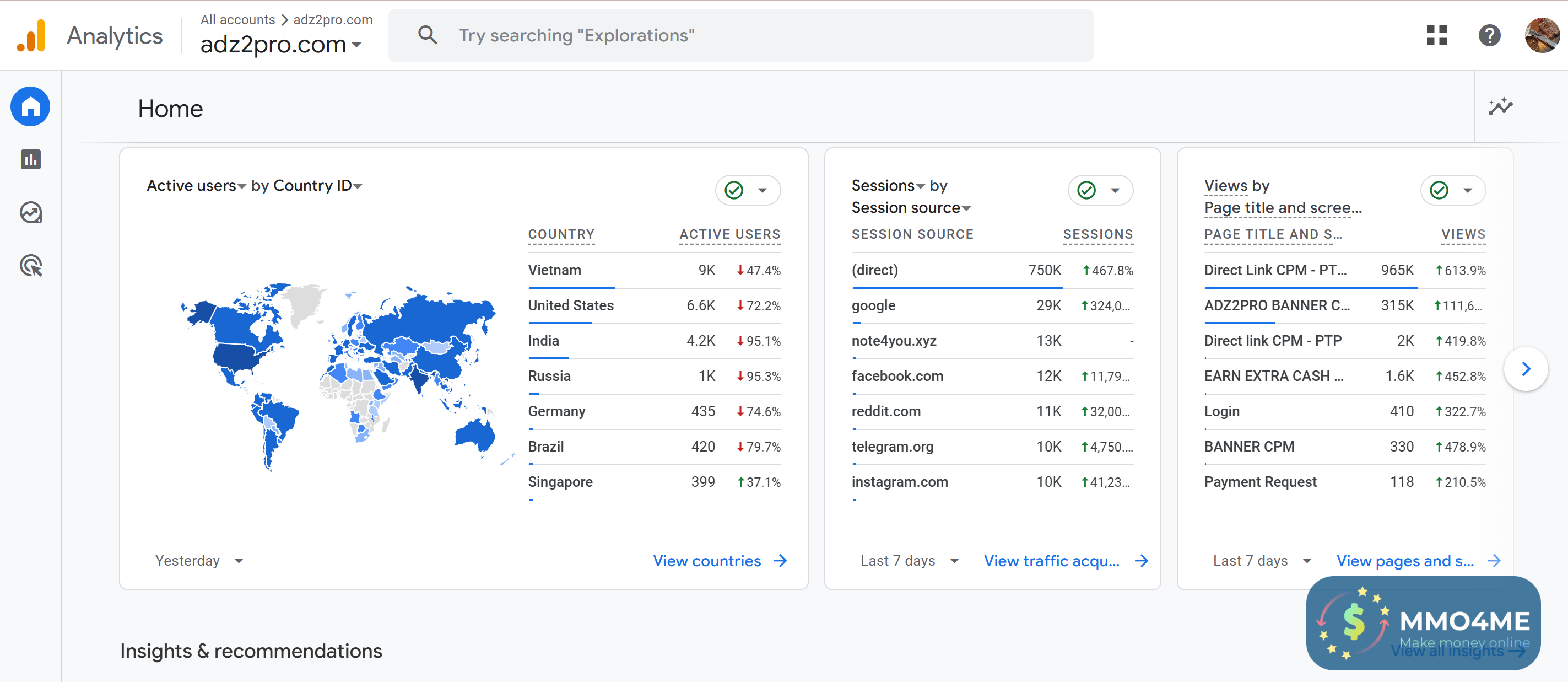
Task: Click the Payment Request page row
Action: (x=1345, y=482)
